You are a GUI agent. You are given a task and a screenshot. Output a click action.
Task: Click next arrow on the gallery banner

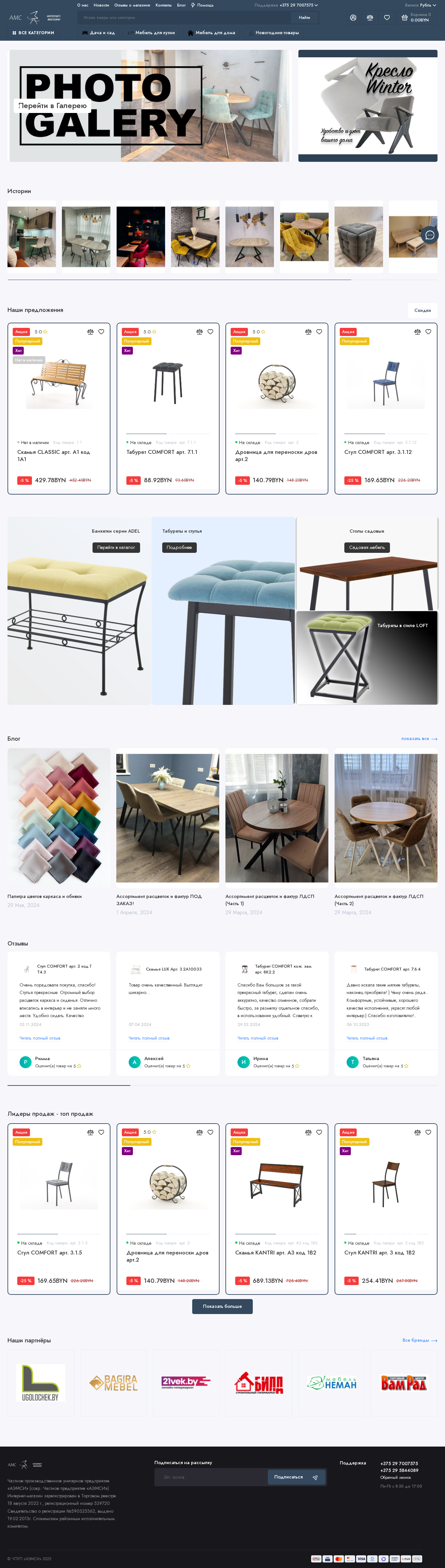280,106
